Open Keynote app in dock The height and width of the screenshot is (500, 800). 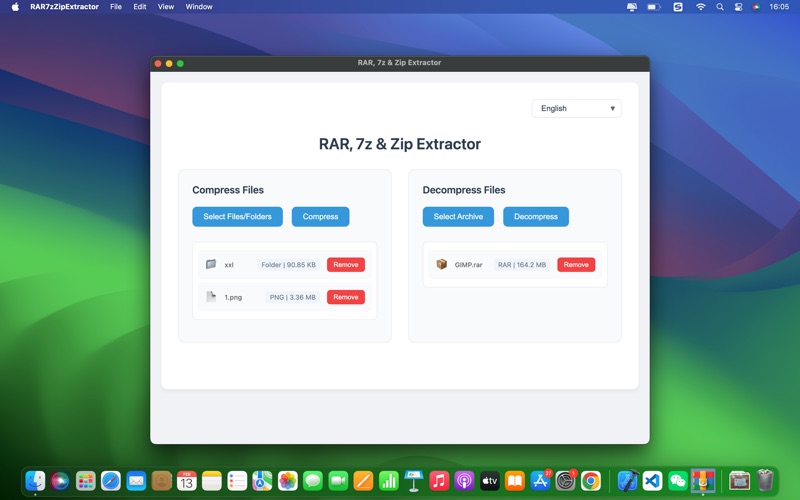point(414,481)
